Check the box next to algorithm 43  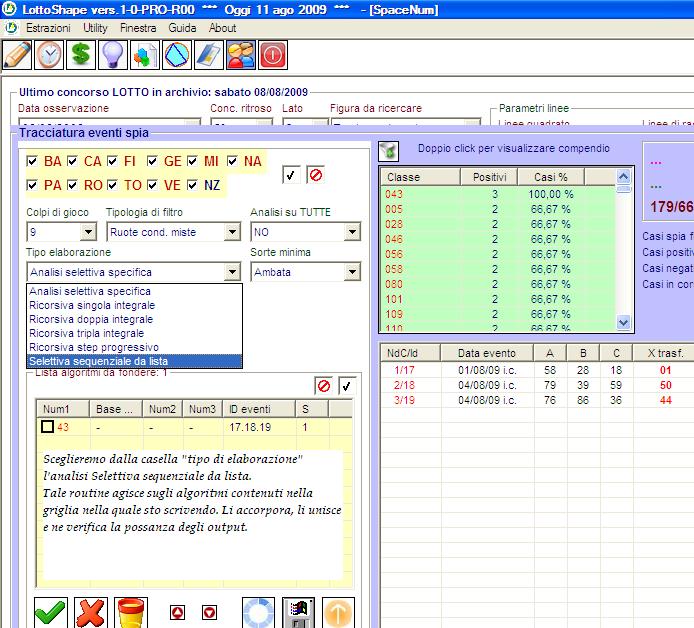[x=47, y=427]
